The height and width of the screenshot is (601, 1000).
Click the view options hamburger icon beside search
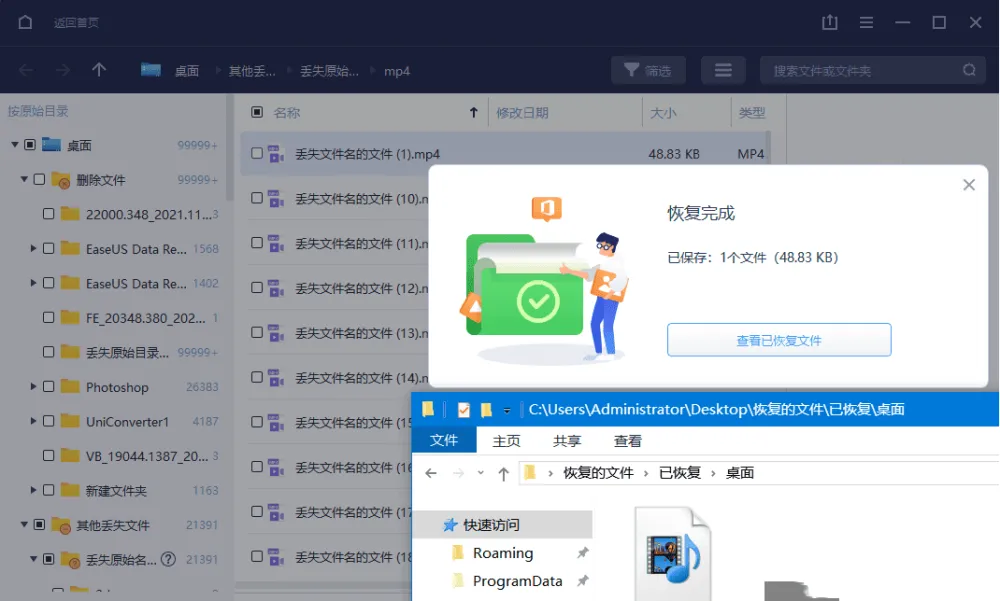tap(722, 70)
